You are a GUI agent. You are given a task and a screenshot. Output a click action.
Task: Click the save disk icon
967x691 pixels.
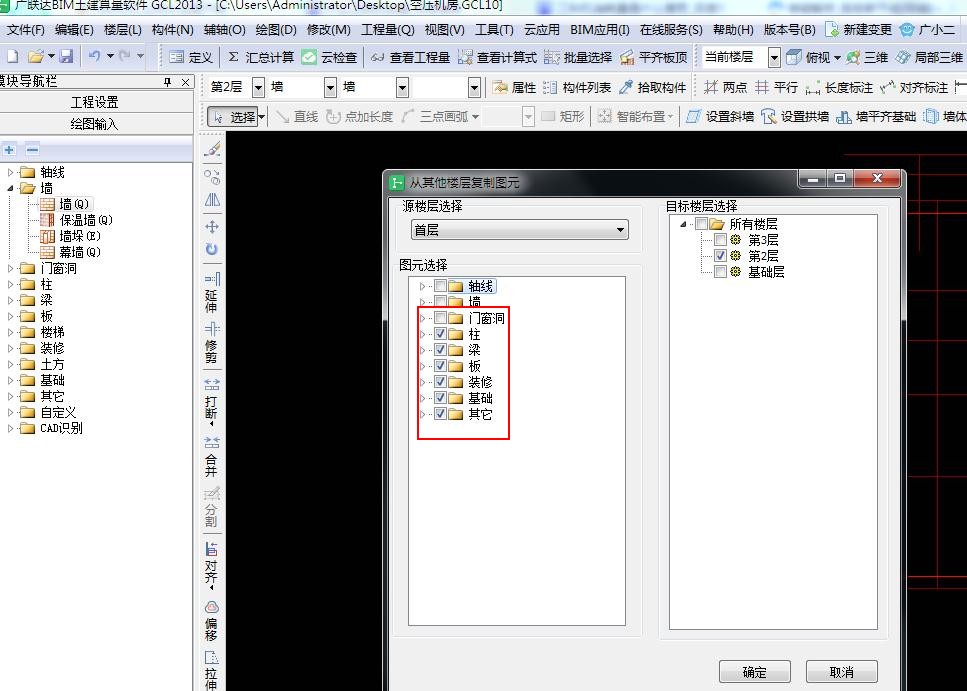[x=67, y=57]
